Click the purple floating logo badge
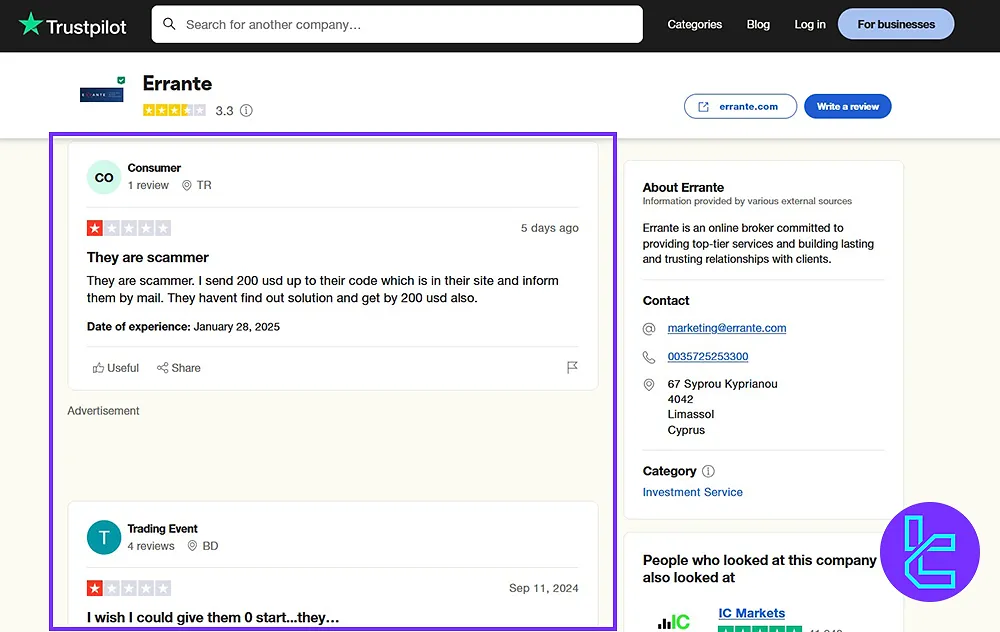This screenshot has height=632, width=1000. pyautogui.click(x=929, y=551)
